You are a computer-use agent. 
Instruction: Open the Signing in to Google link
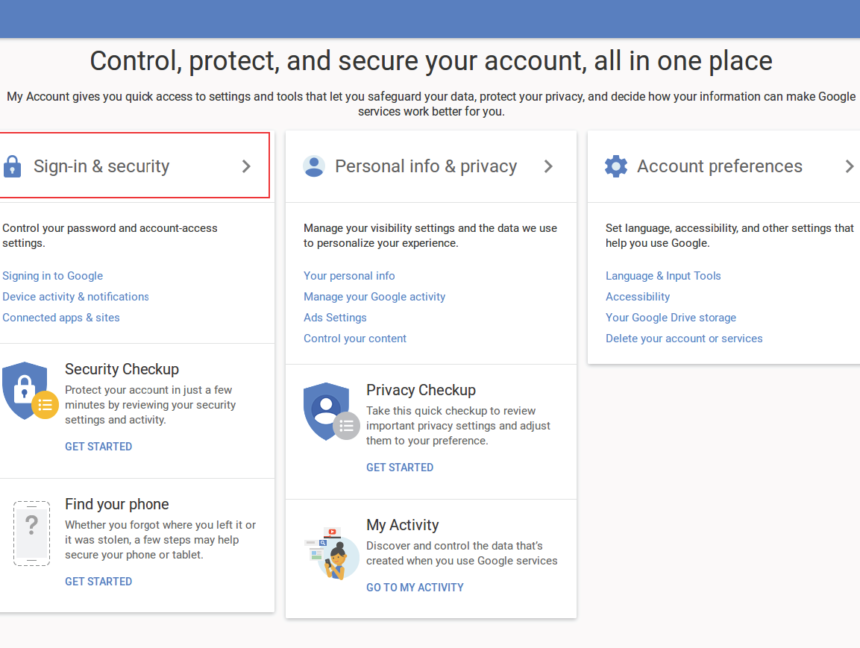tap(52, 275)
